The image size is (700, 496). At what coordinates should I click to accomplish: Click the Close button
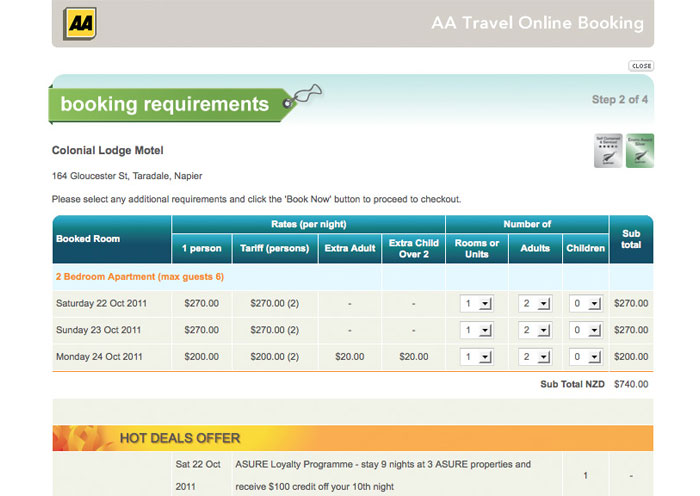click(641, 66)
